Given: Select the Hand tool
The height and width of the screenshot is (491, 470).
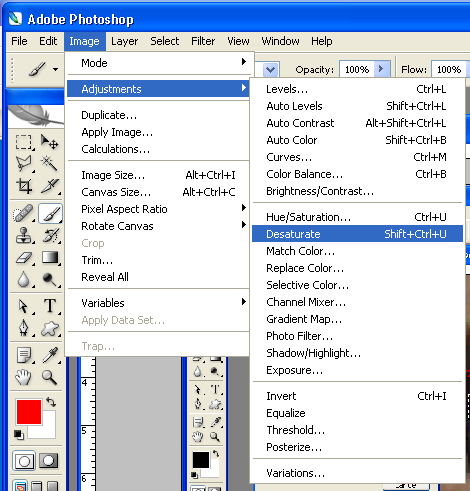Looking at the screenshot, I should tap(24, 377).
